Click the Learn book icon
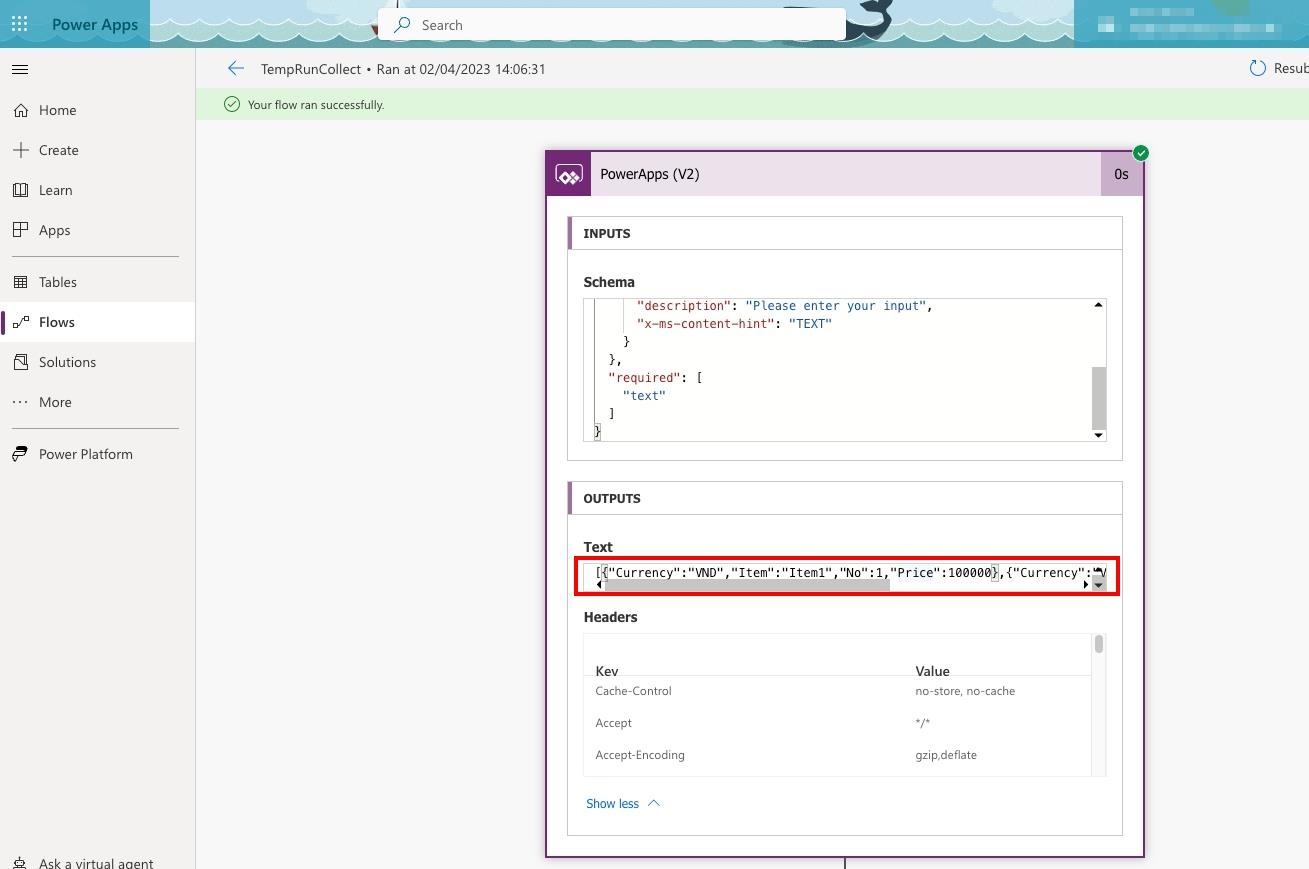This screenshot has height=869, width=1309. tap(20, 190)
